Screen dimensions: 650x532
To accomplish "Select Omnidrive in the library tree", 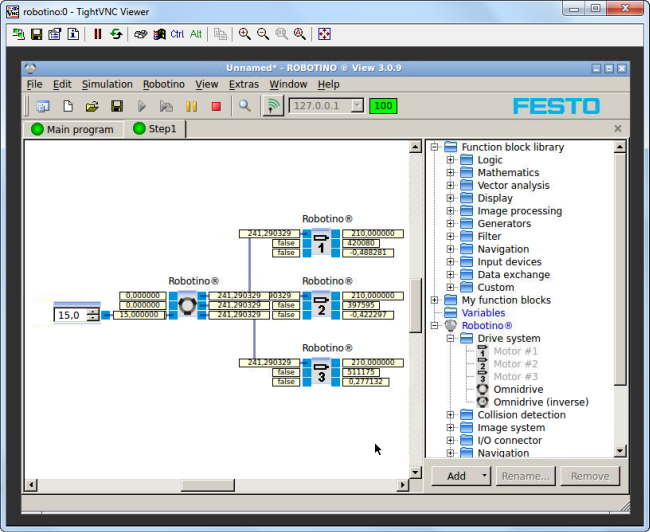I will click(518, 389).
